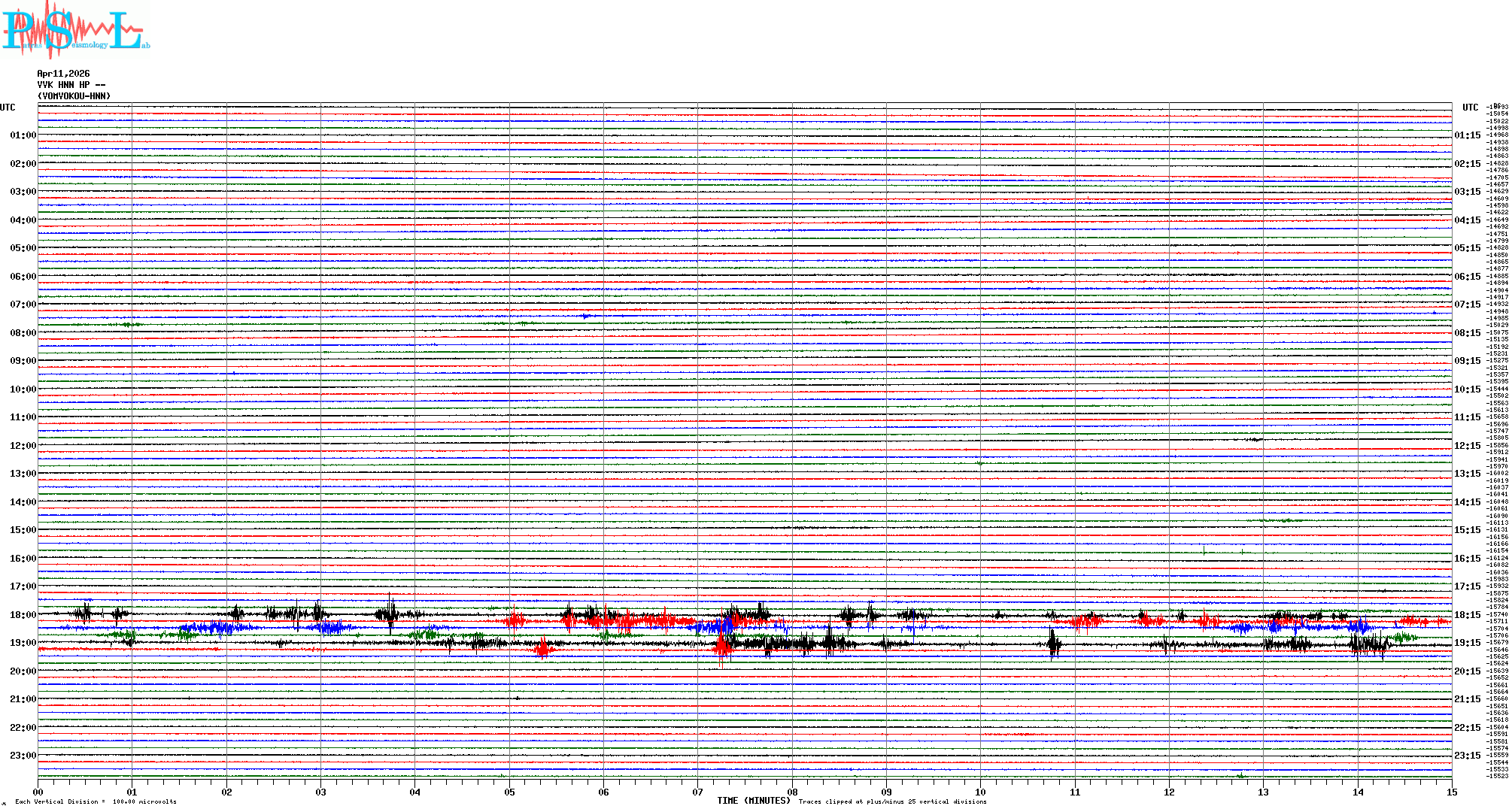Click the Each Vertical Division microvolts note
This screenshot has height=812, width=1512.
96,802
